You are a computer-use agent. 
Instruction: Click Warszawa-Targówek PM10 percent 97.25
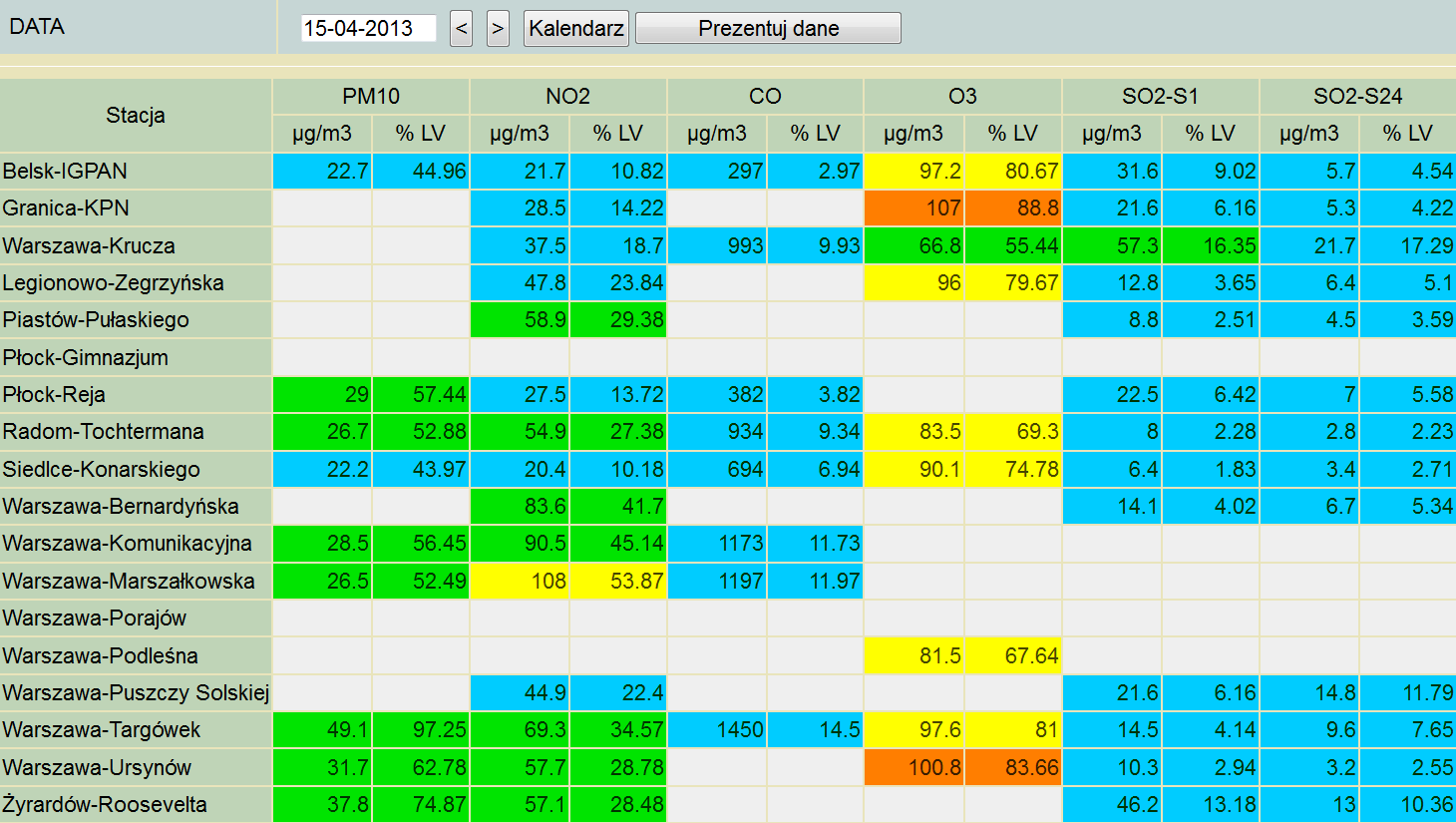421,729
